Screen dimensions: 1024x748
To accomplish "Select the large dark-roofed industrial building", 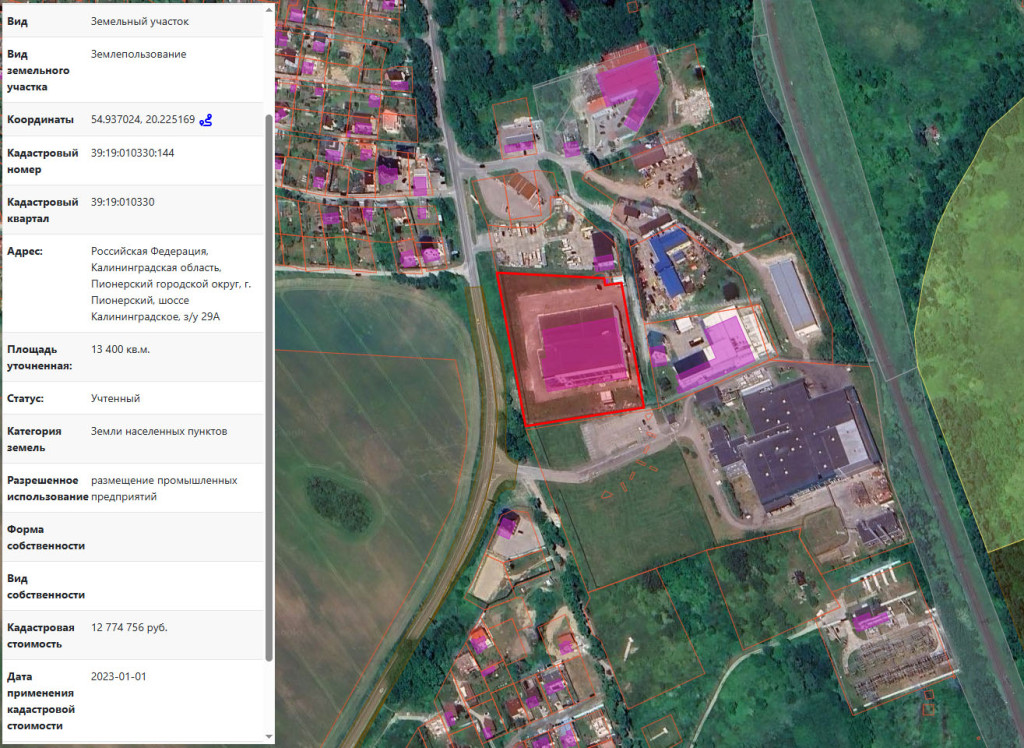I will tap(800, 440).
